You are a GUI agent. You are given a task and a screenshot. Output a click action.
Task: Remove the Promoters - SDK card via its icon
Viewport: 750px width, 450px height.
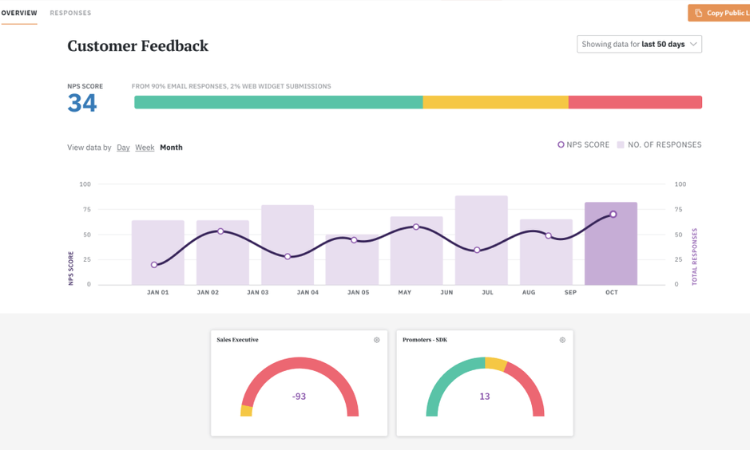tap(562, 340)
